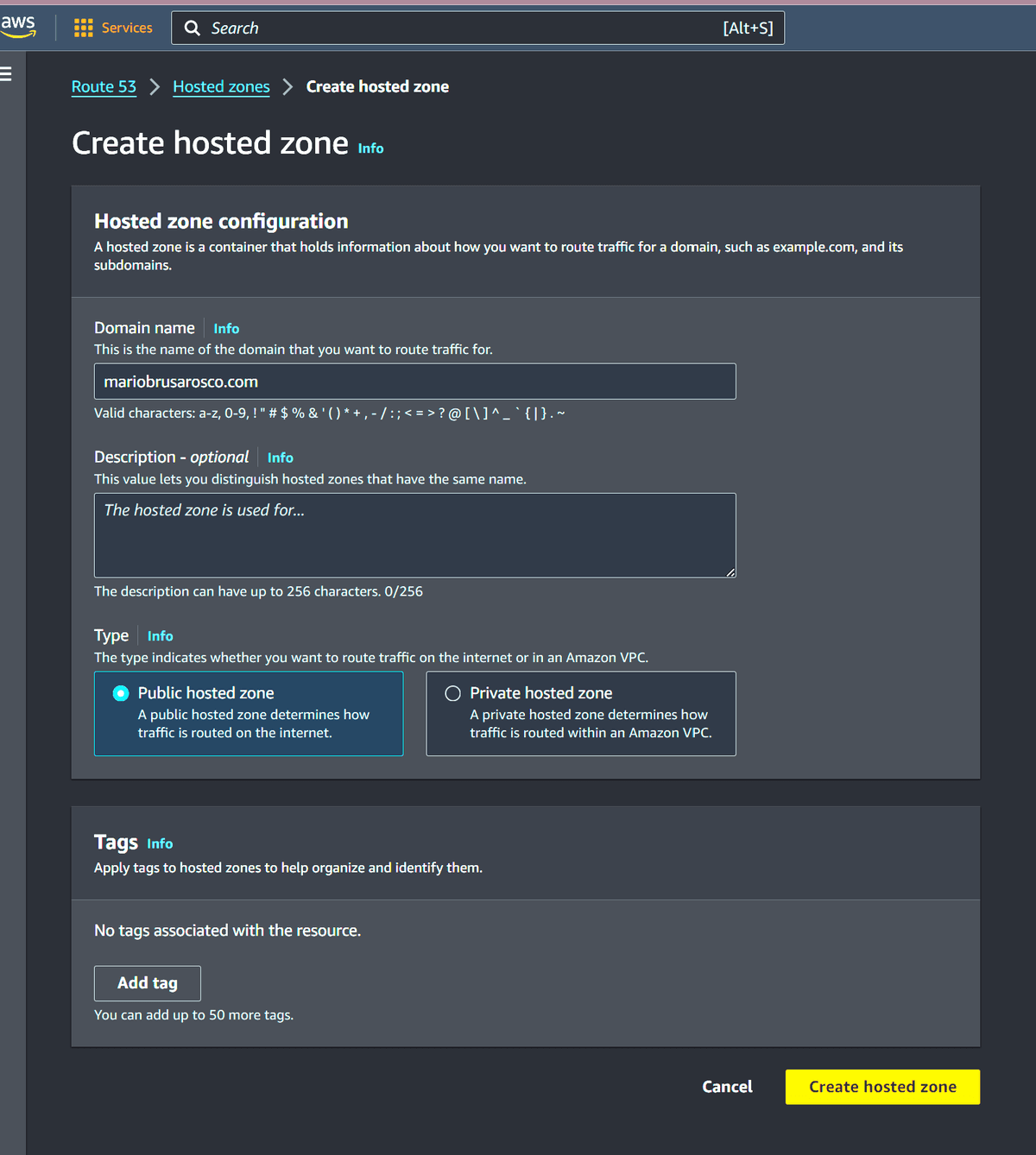Add a tag to the hosted zone
This screenshot has width=1036, height=1155.
pos(147,983)
